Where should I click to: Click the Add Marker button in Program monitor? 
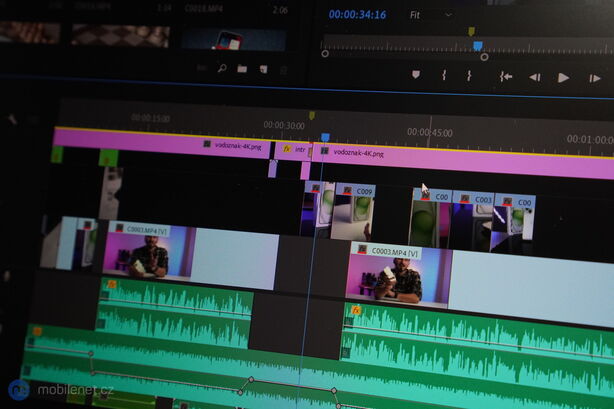click(416, 74)
